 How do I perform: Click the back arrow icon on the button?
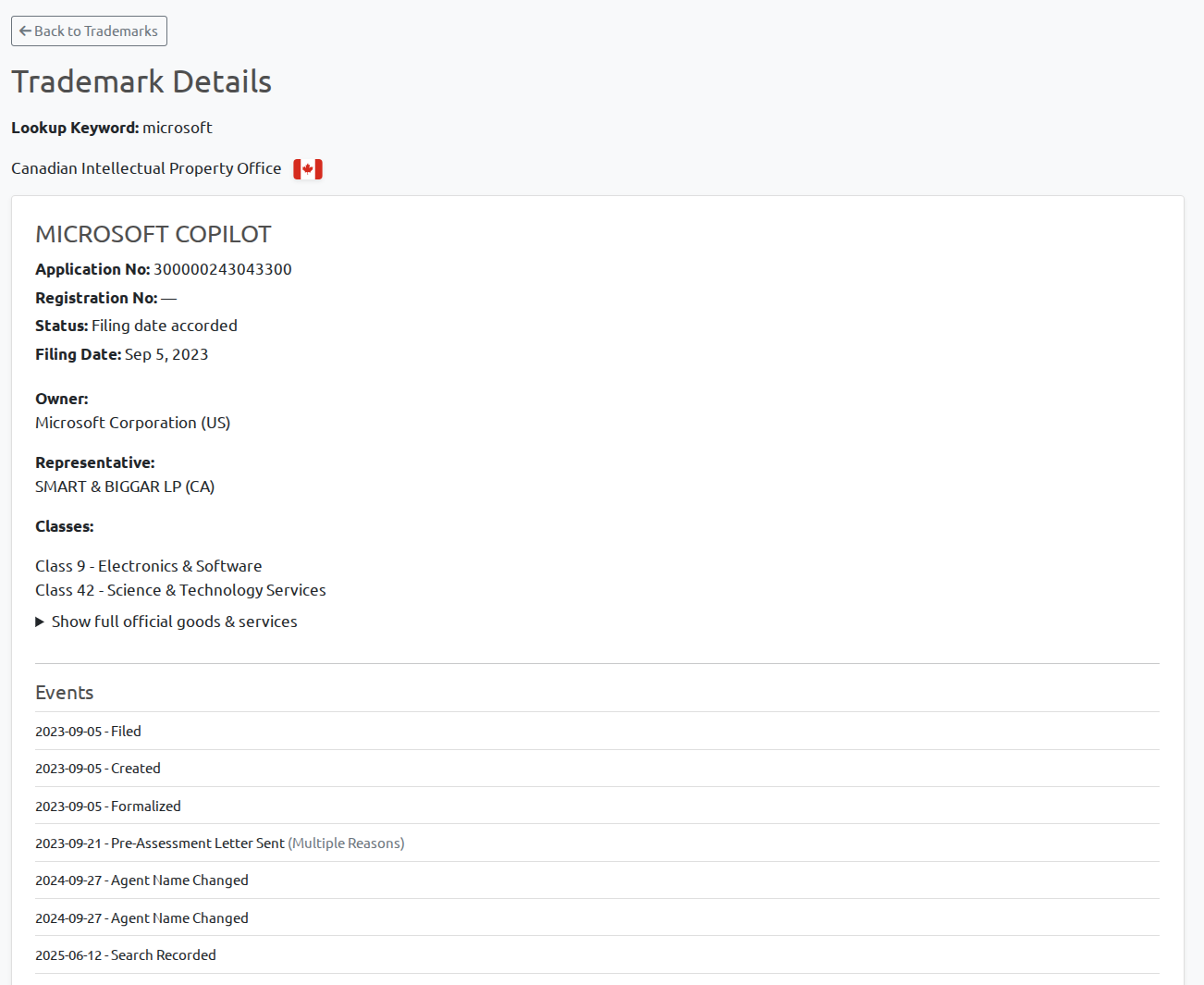(x=25, y=31)
